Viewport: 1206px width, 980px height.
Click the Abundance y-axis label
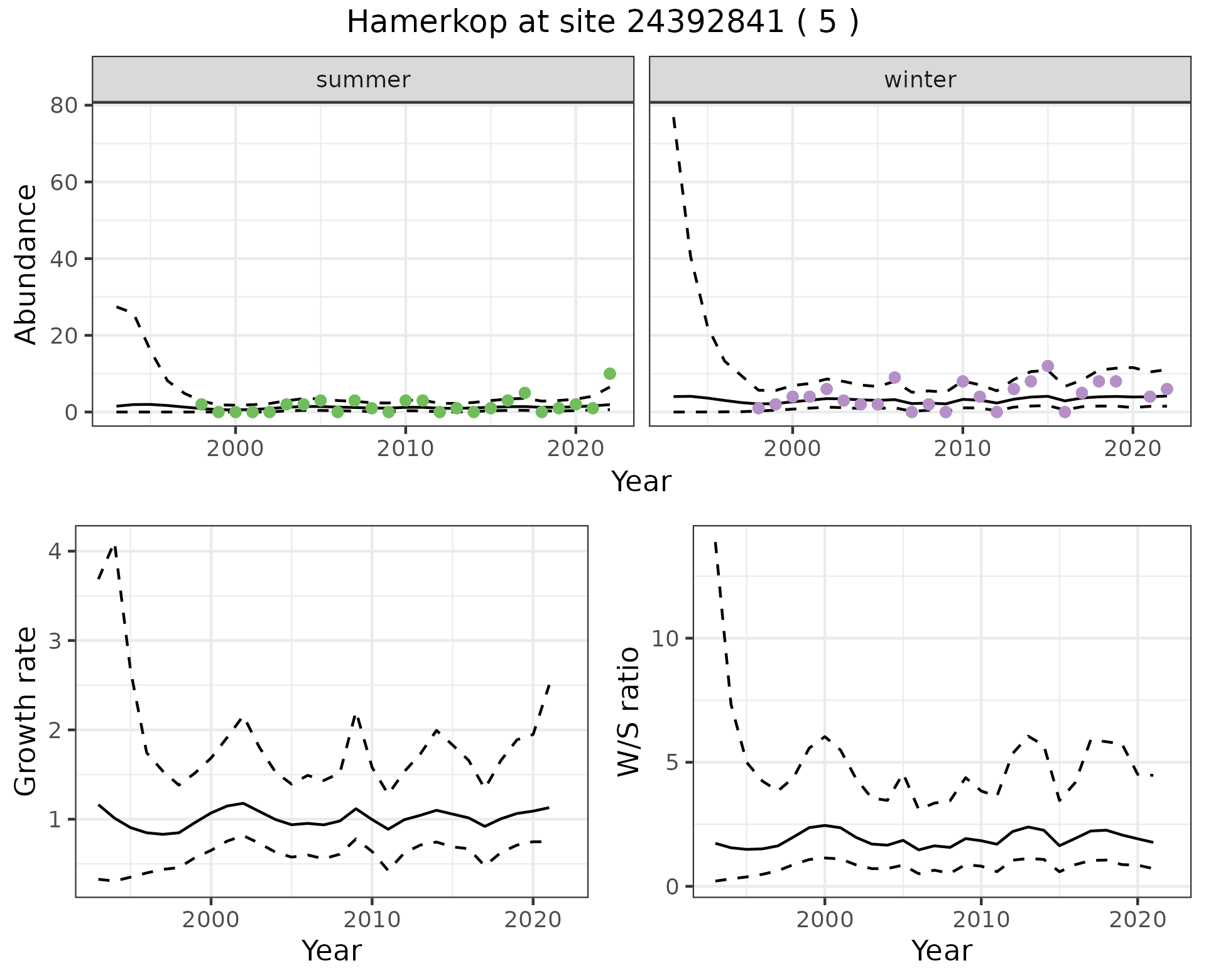(x=26, y=264)
